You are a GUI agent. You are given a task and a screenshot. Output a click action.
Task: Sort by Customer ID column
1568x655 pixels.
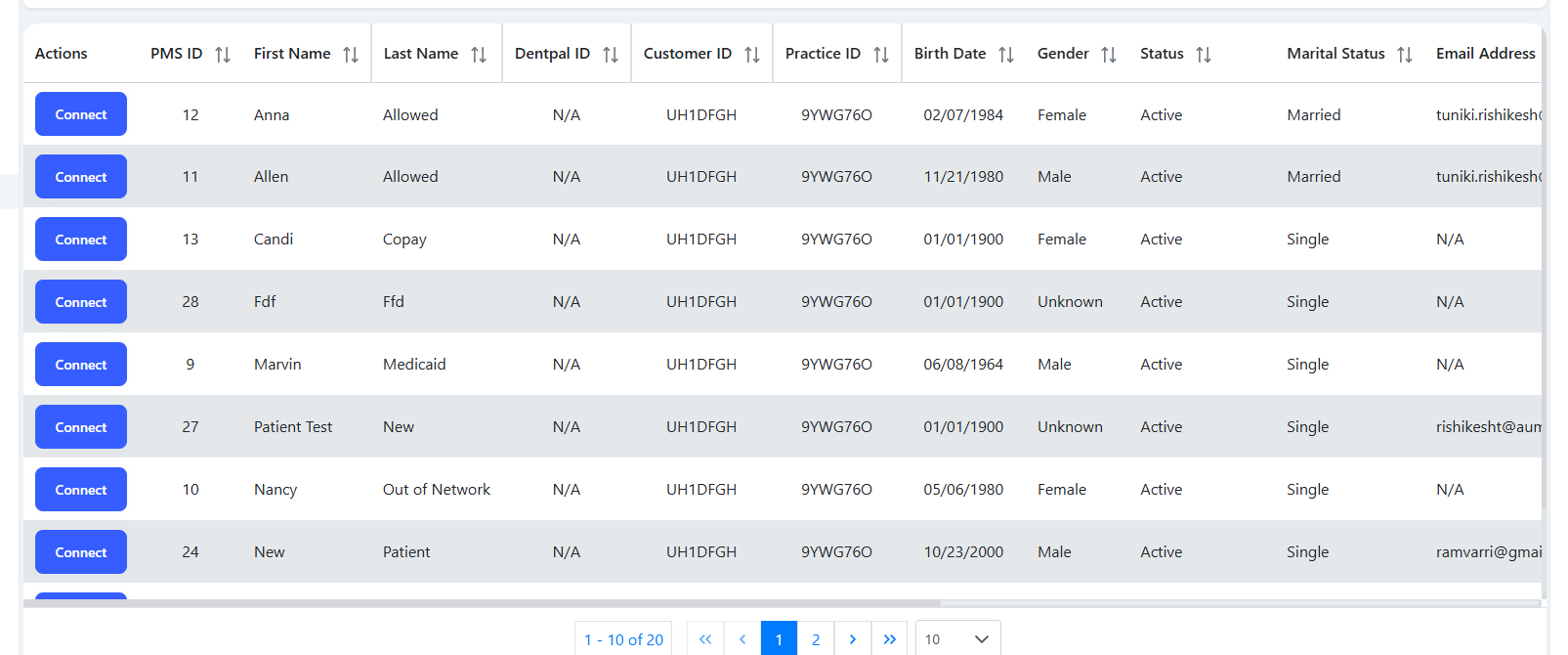point(752,55)
